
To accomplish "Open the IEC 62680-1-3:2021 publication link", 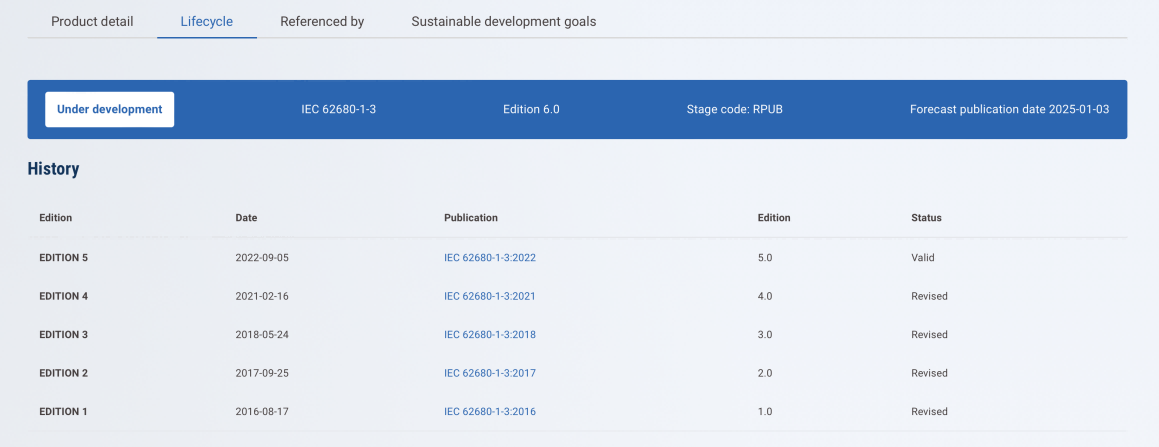I will coord(490,296).
